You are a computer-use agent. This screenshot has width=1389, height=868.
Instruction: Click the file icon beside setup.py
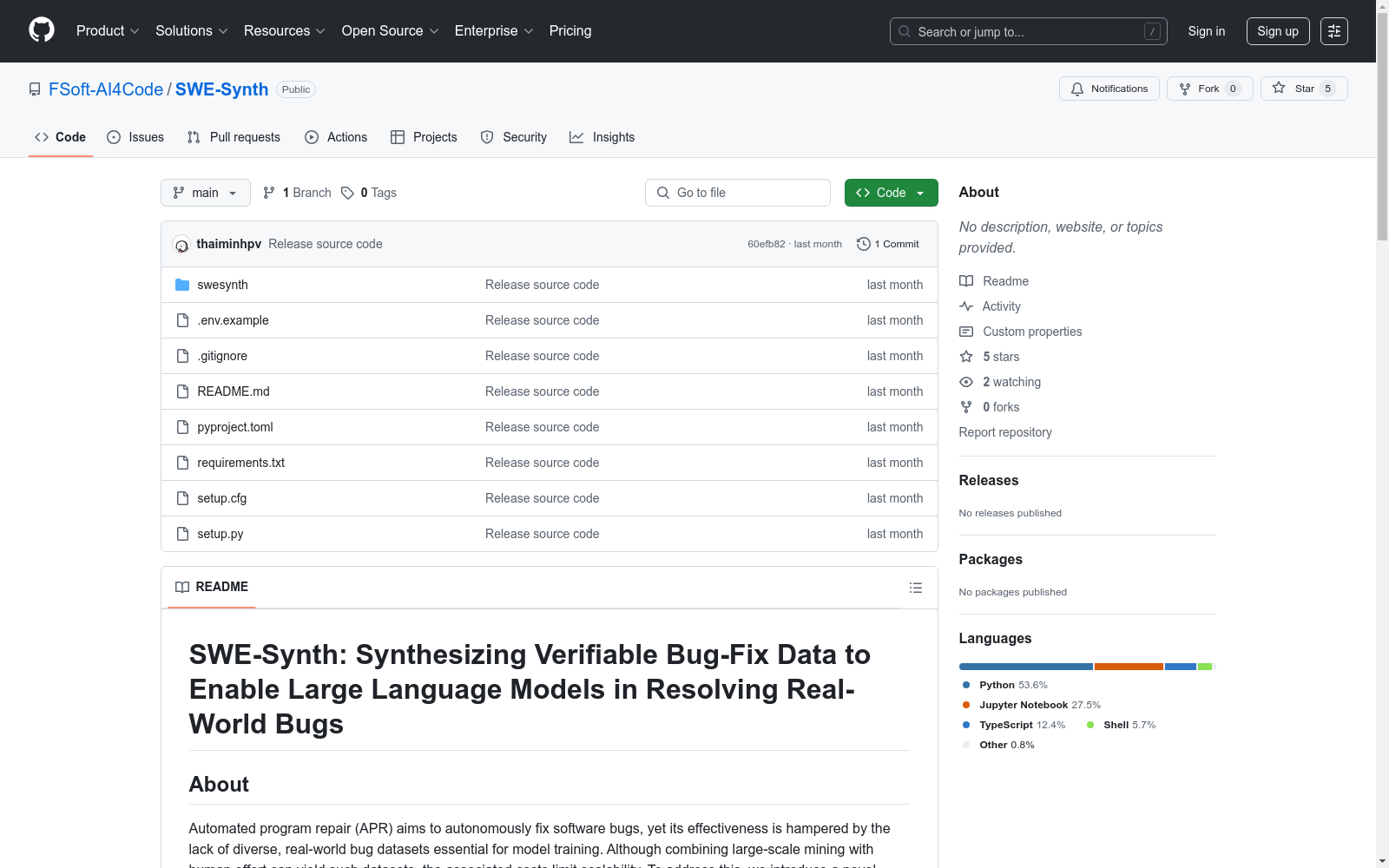pos(182,534)
